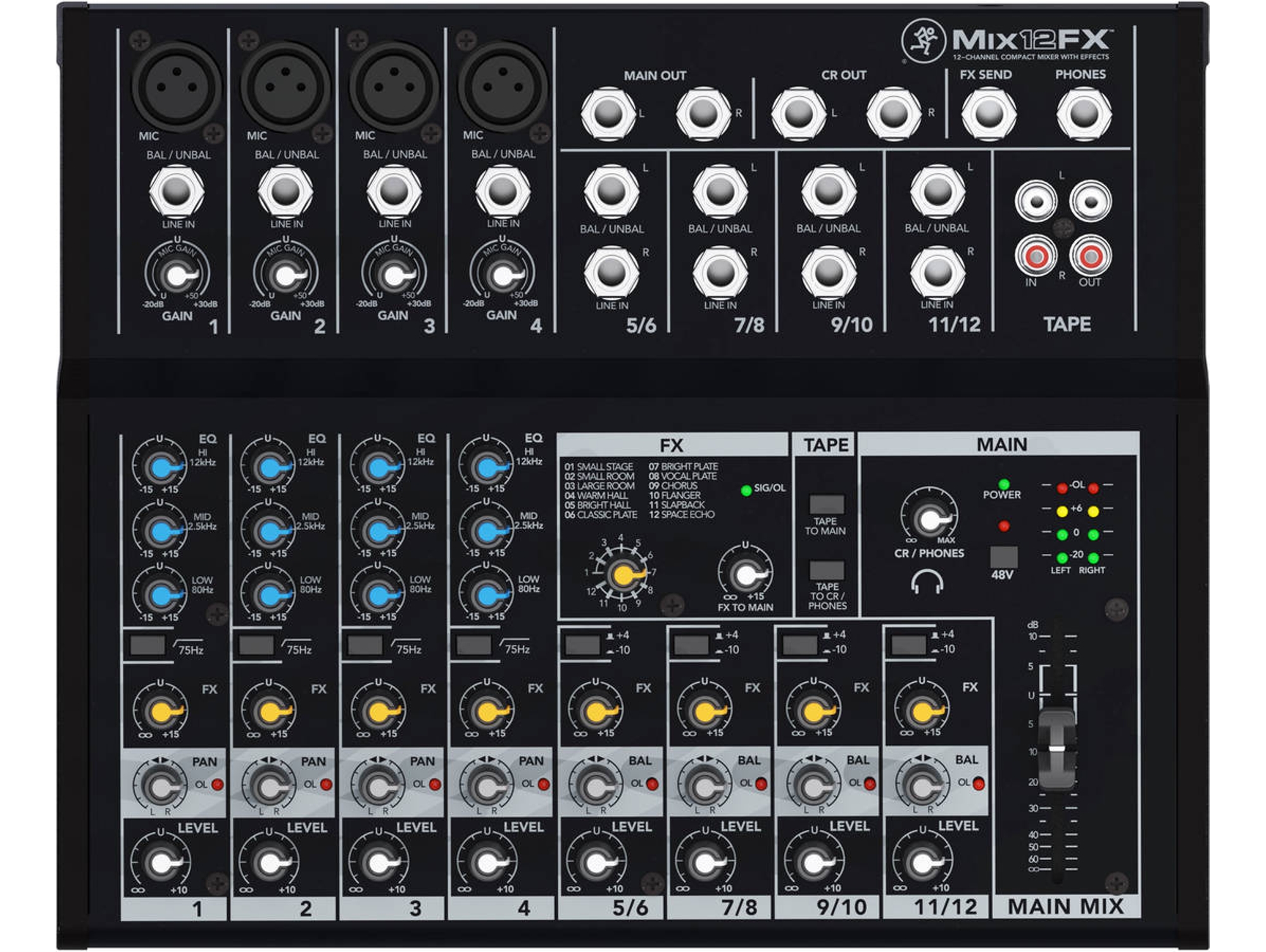This screenshot has width=1266, height=952.
Task: Click the '12 SPACE ECHO' preset text
Action: [x=682, y=515]
